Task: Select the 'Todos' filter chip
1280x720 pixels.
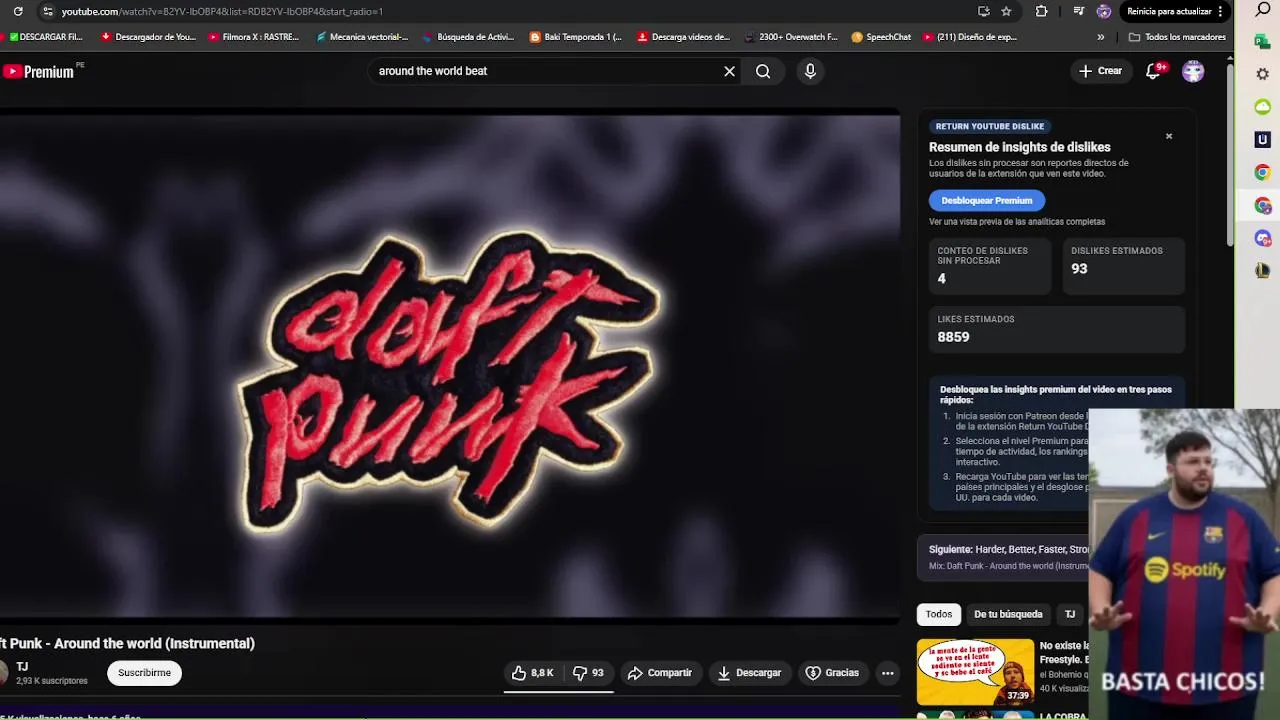Action: pyautogui.click(x=939, y=614)
